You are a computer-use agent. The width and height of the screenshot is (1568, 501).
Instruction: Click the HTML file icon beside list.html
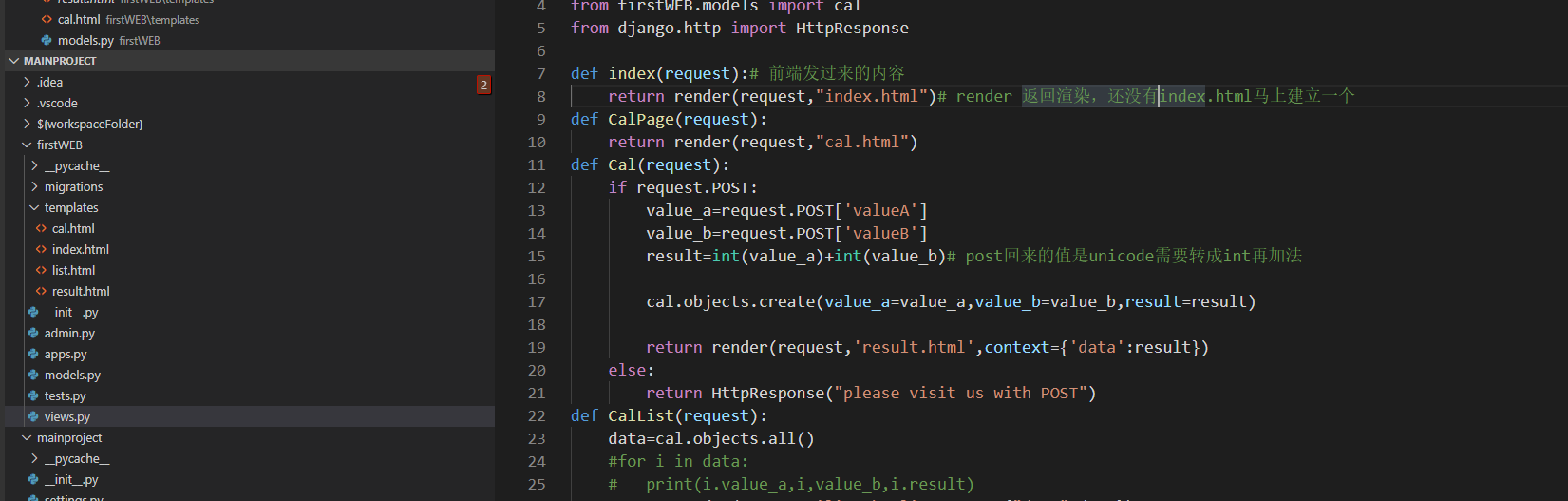41,271
